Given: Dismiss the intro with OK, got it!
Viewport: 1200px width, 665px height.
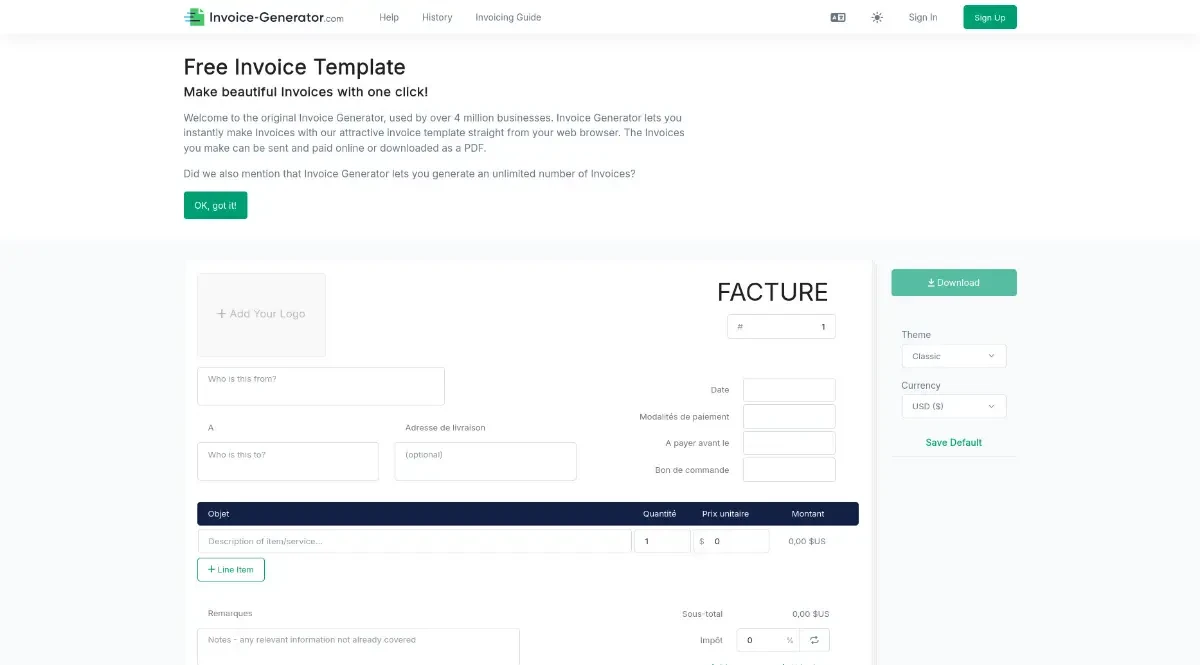Looking at the screenshot, I should (215, 204).
